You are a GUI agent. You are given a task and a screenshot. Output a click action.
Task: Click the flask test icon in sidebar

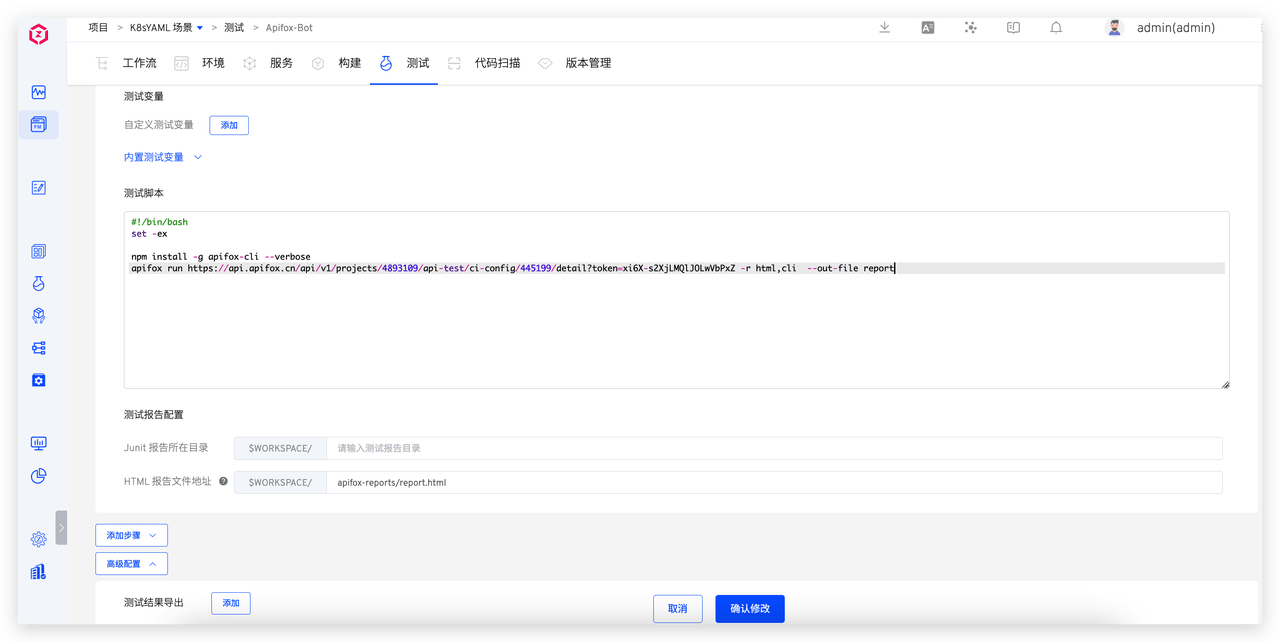point(39,284)
